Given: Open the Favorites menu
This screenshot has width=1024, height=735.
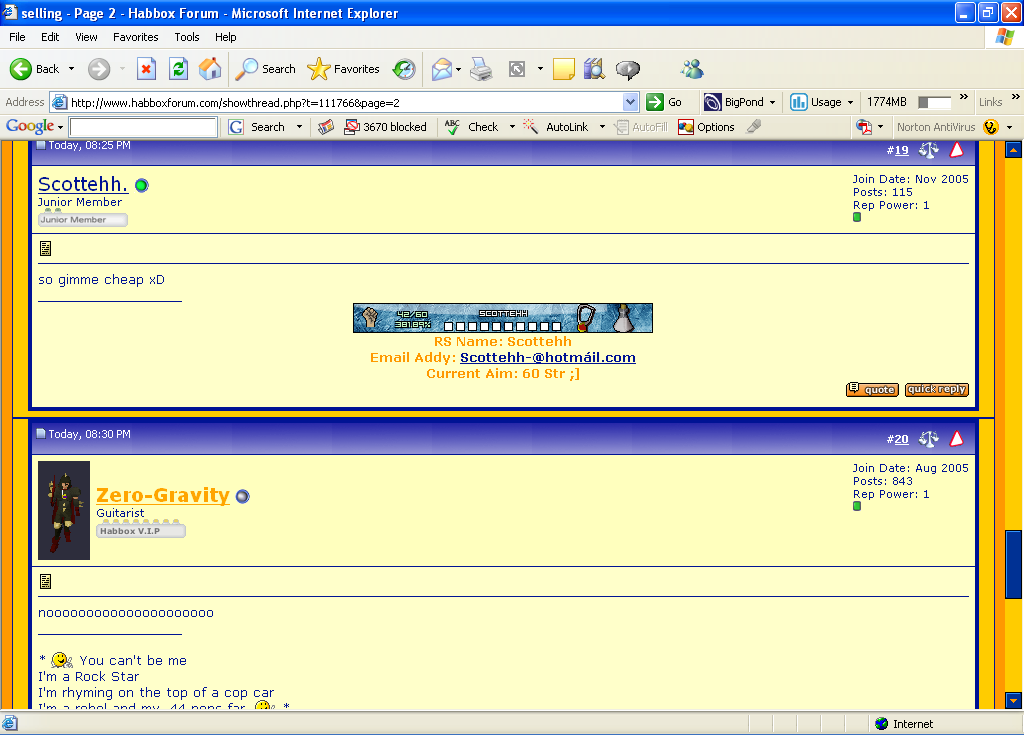Looking at the screenshot, I should pos(135,37).
